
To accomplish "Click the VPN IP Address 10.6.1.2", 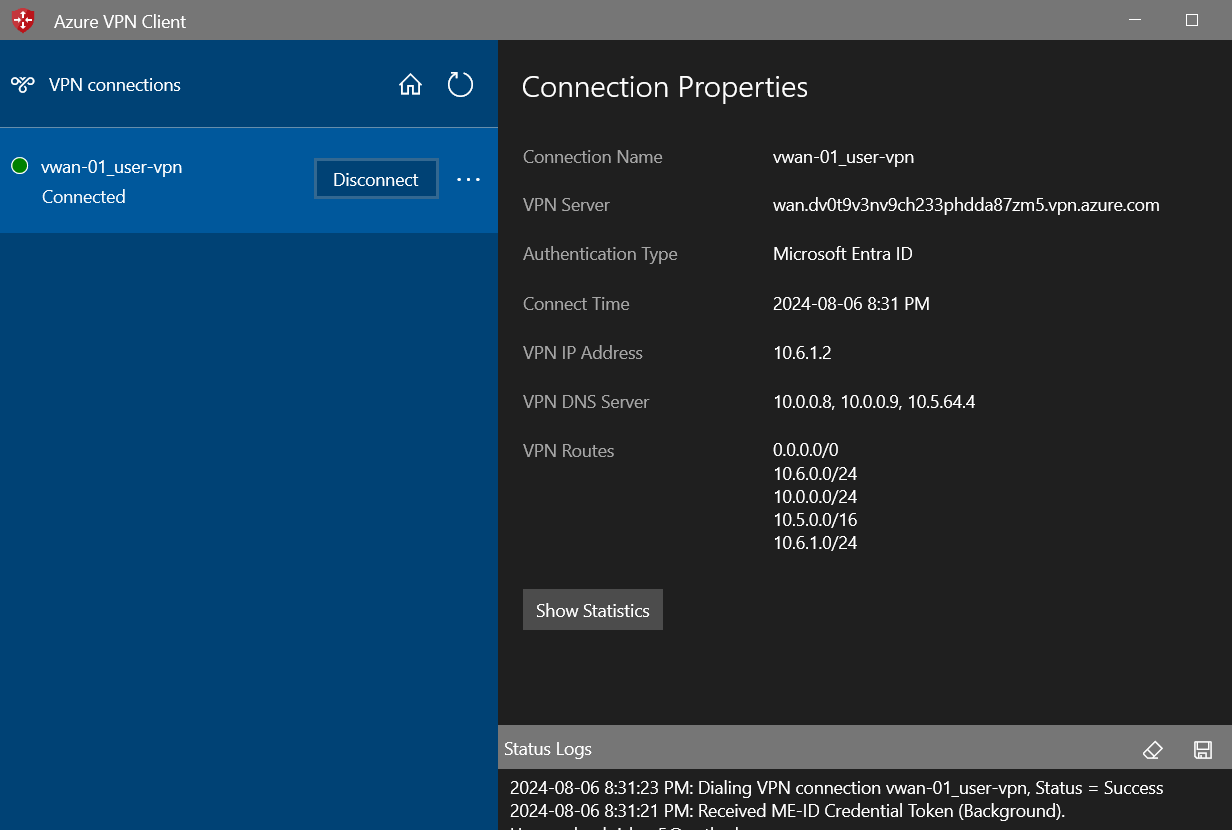I will click(802, 353).
